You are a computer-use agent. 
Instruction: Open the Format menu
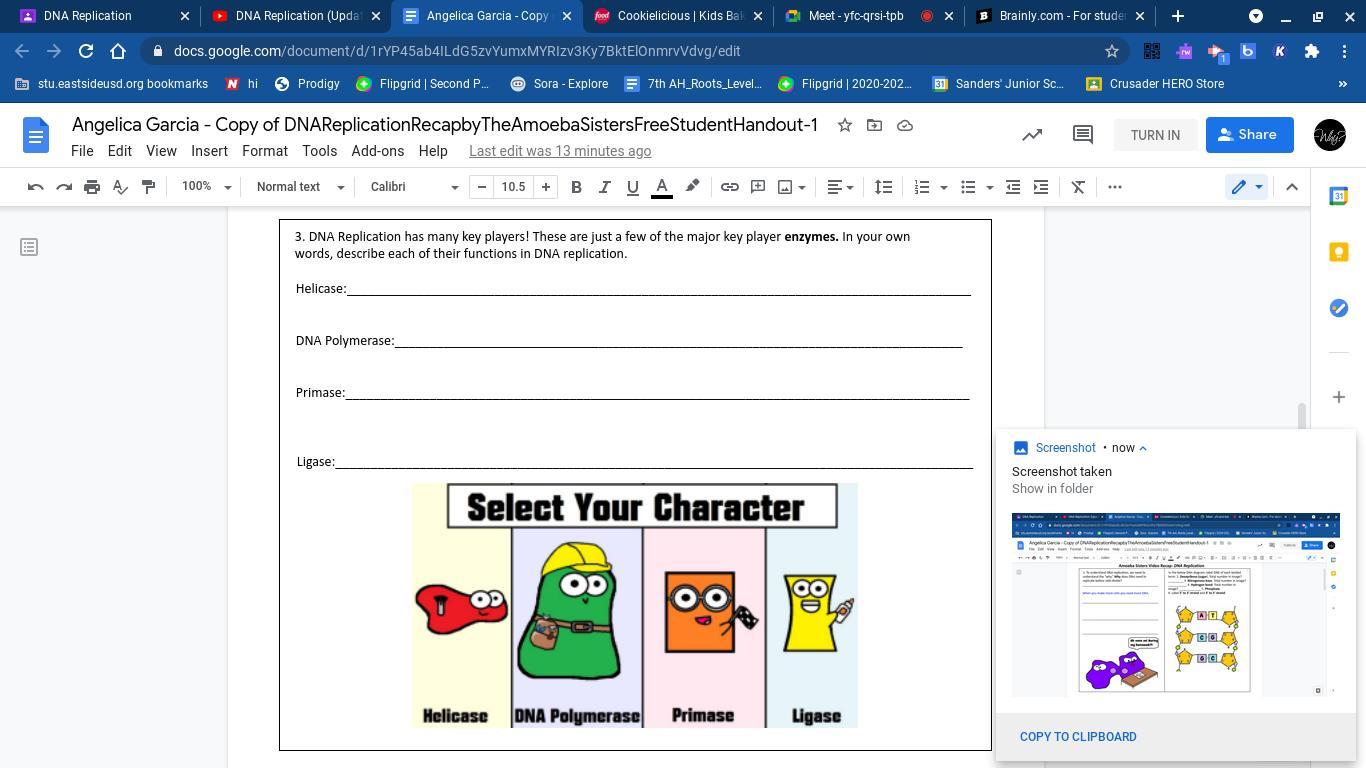click(264, 151)
